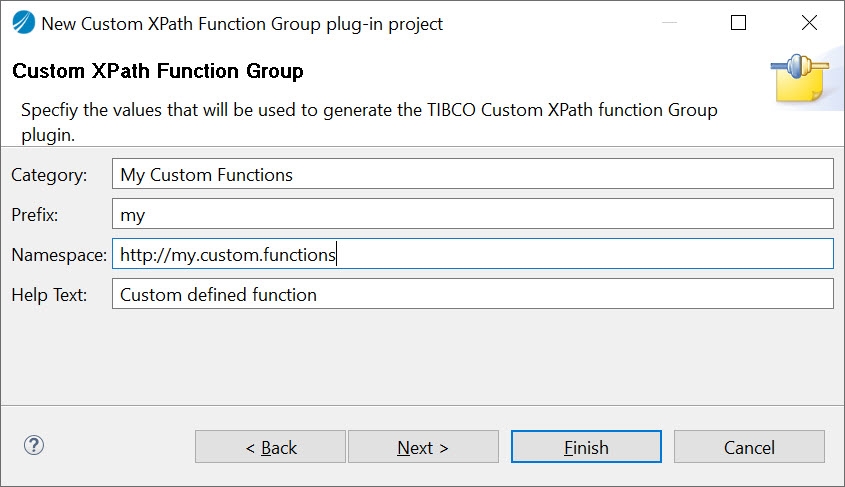Maximize the wizard dialog window
845x487 pixels.
tap(738, 23)
